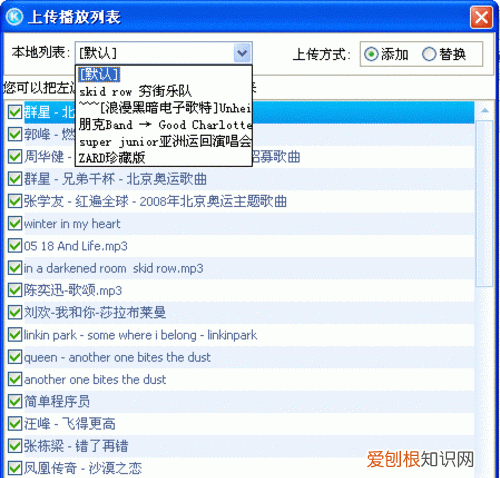Close the upload playlist dialog
The image size is (500, 478).
click(481, 17)
